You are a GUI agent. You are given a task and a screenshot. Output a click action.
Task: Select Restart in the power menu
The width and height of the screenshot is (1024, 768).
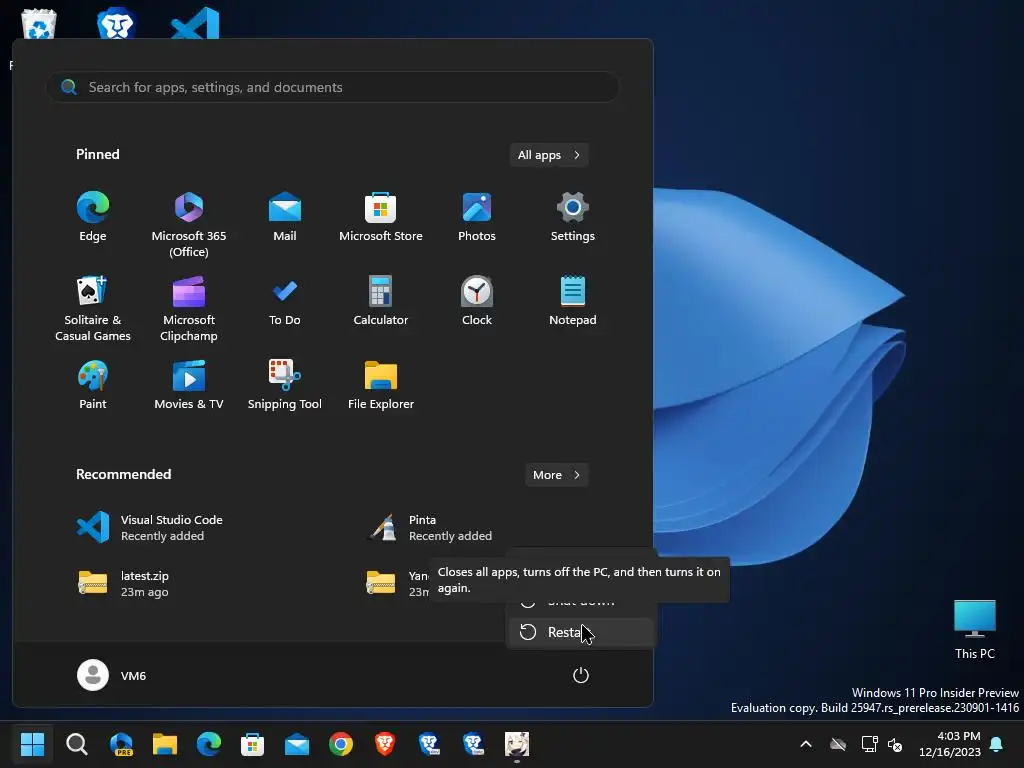pyautogui.click(x=581, y=632)
